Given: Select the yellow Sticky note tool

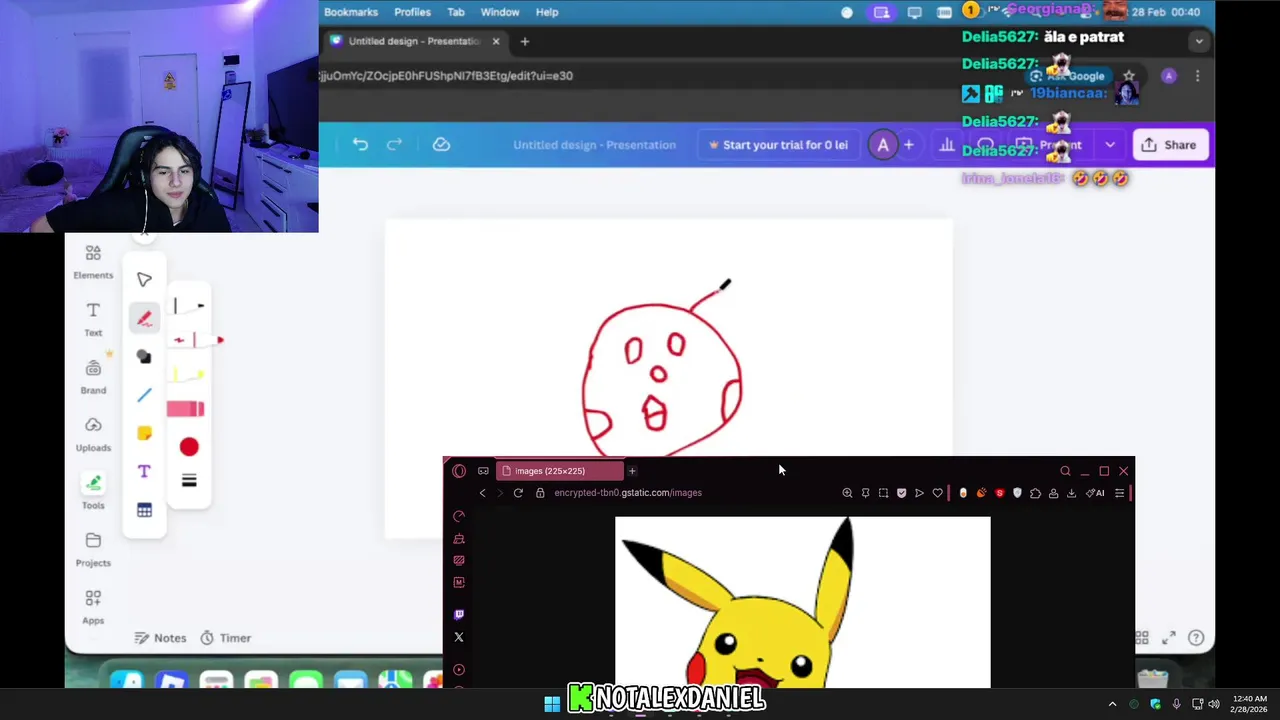Looking at the screenshot, I should click(144, 433).
